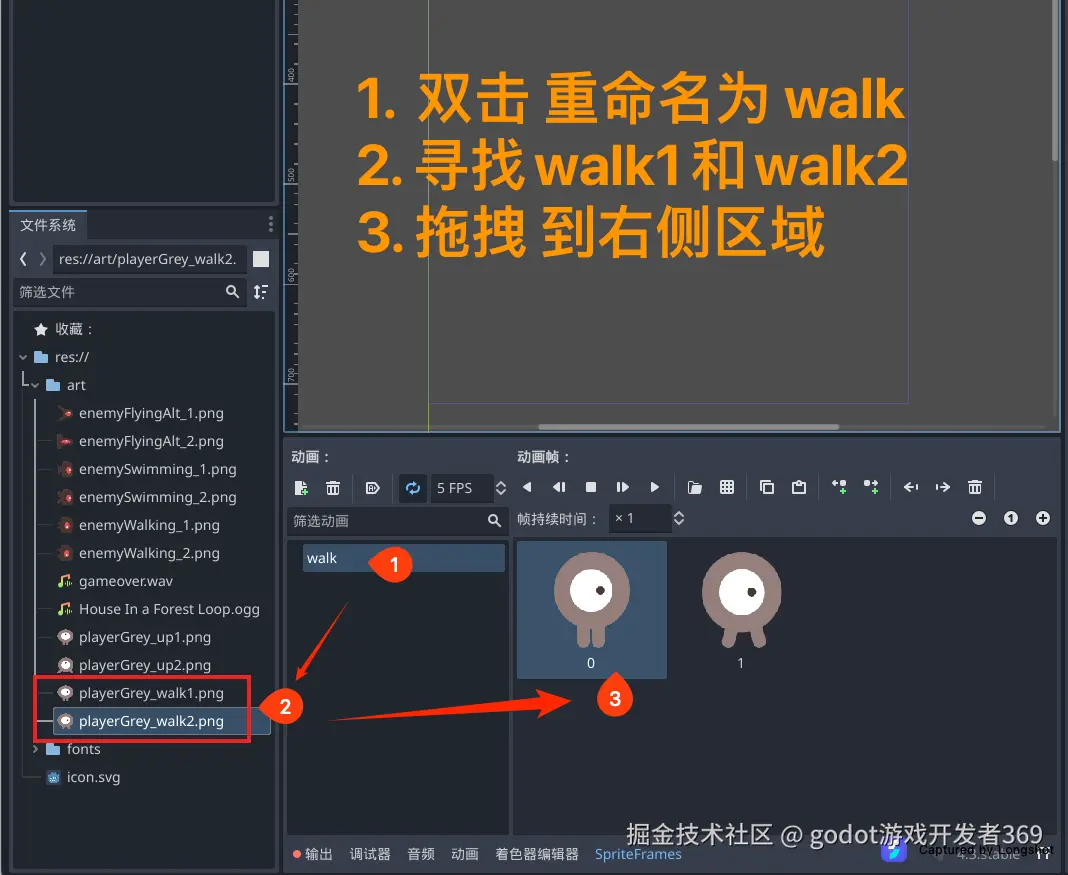Click the res://art path field
Viewport: 1068px width, 875px height.
[x=149, y=259]
